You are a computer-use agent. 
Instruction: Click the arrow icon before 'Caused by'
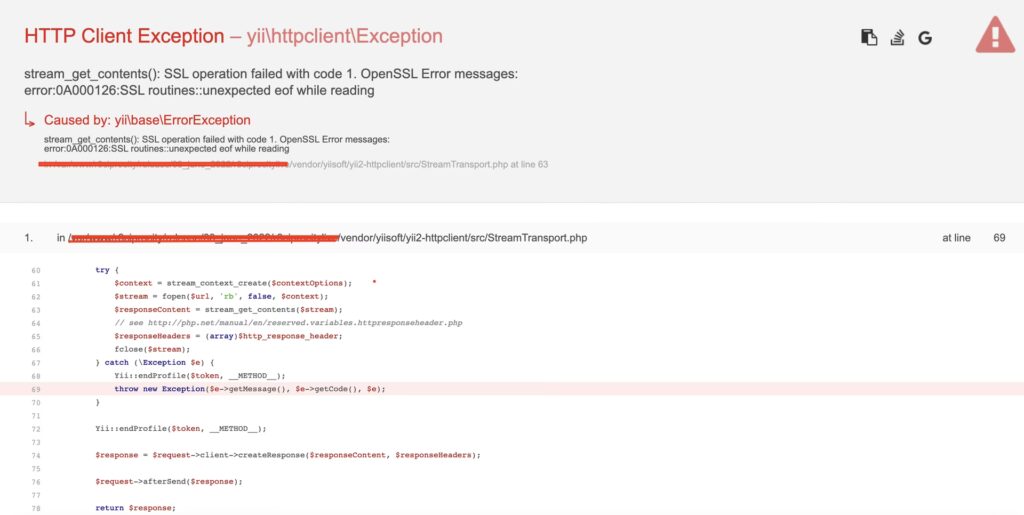pyautogui.click(x=31, y=120)
